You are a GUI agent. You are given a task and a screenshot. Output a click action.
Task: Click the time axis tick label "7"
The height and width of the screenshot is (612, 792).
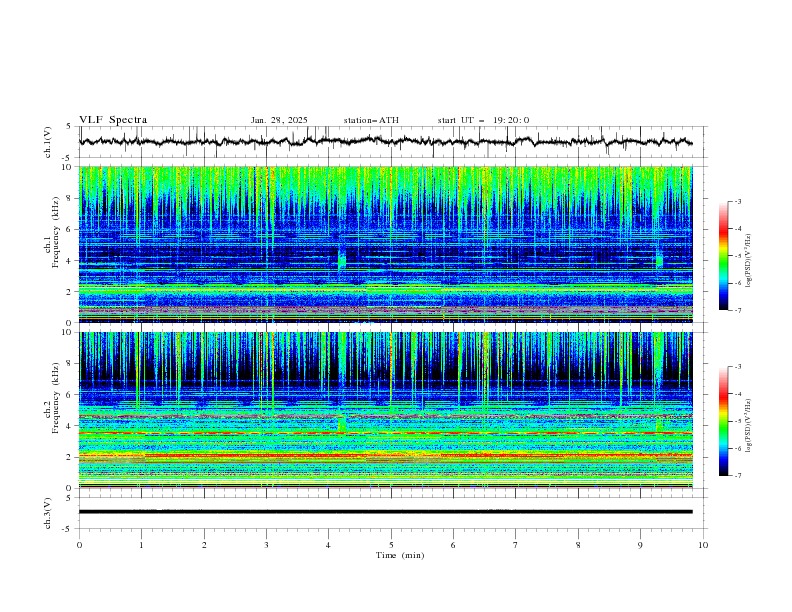coord(516,545)
